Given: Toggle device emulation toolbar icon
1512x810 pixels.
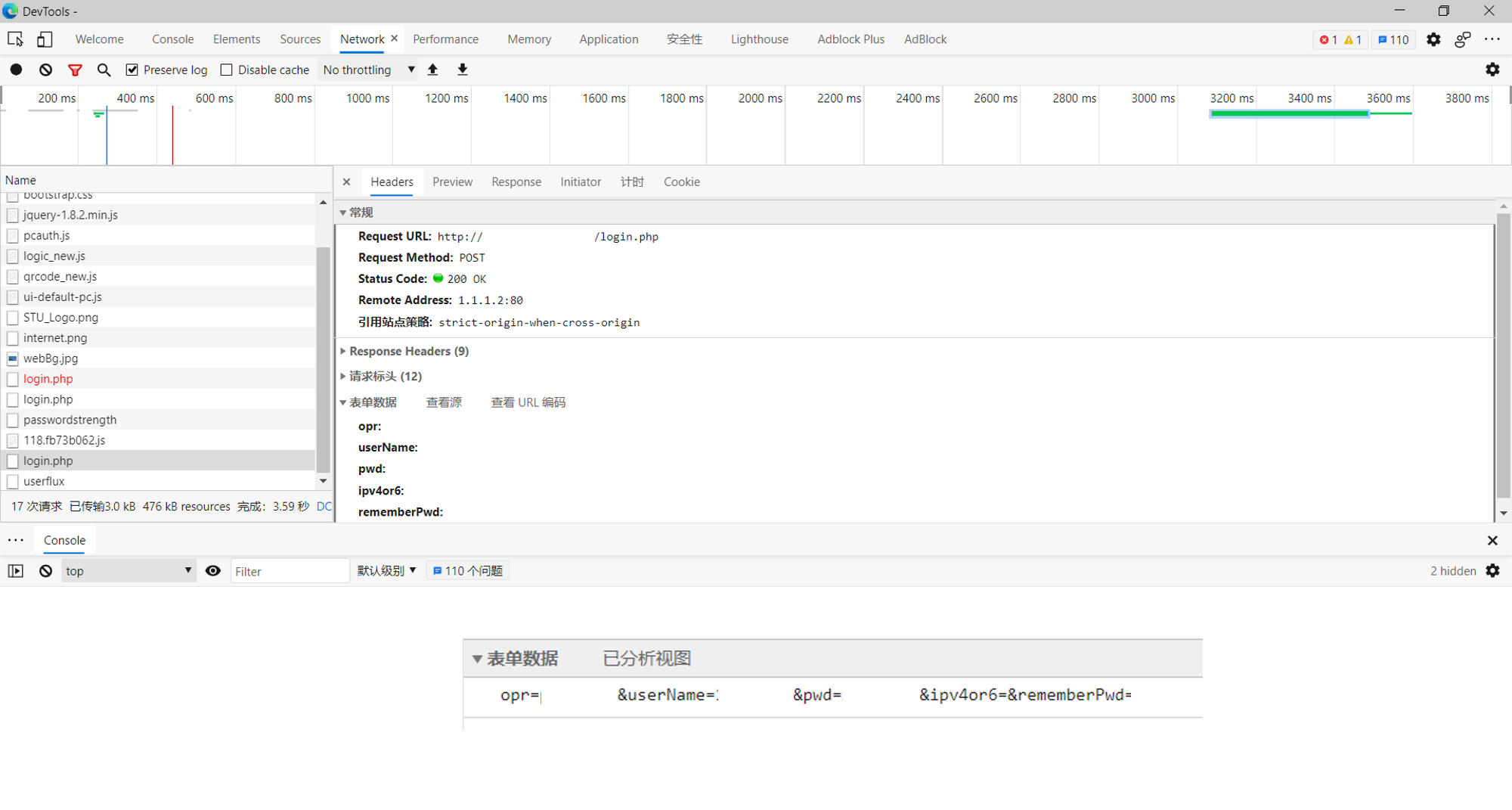Looking at the screenshot, I should [45, 39].
